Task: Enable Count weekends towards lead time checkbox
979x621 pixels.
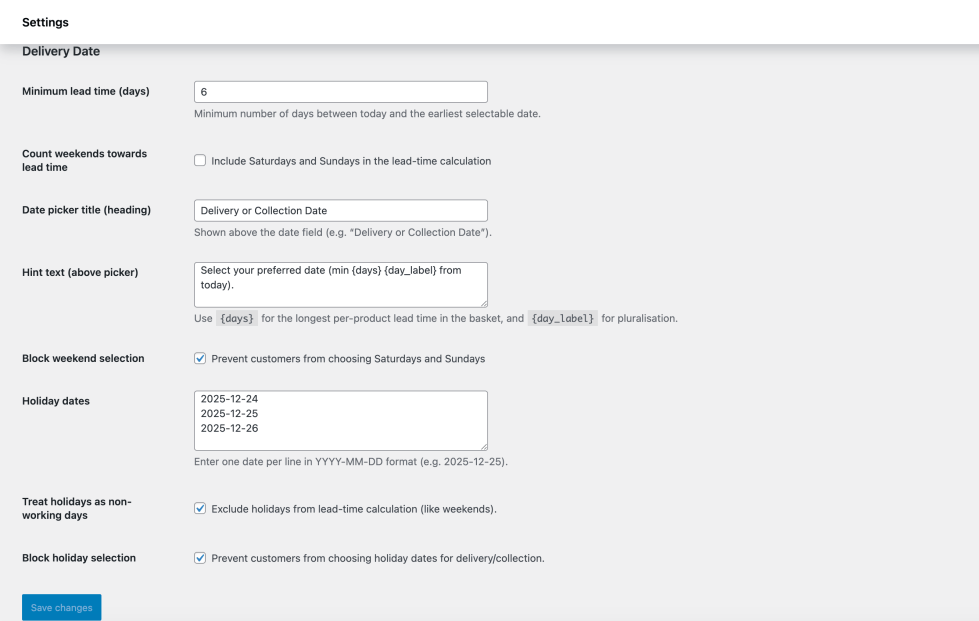Action: pyautogui.click(x=200, y=160)
